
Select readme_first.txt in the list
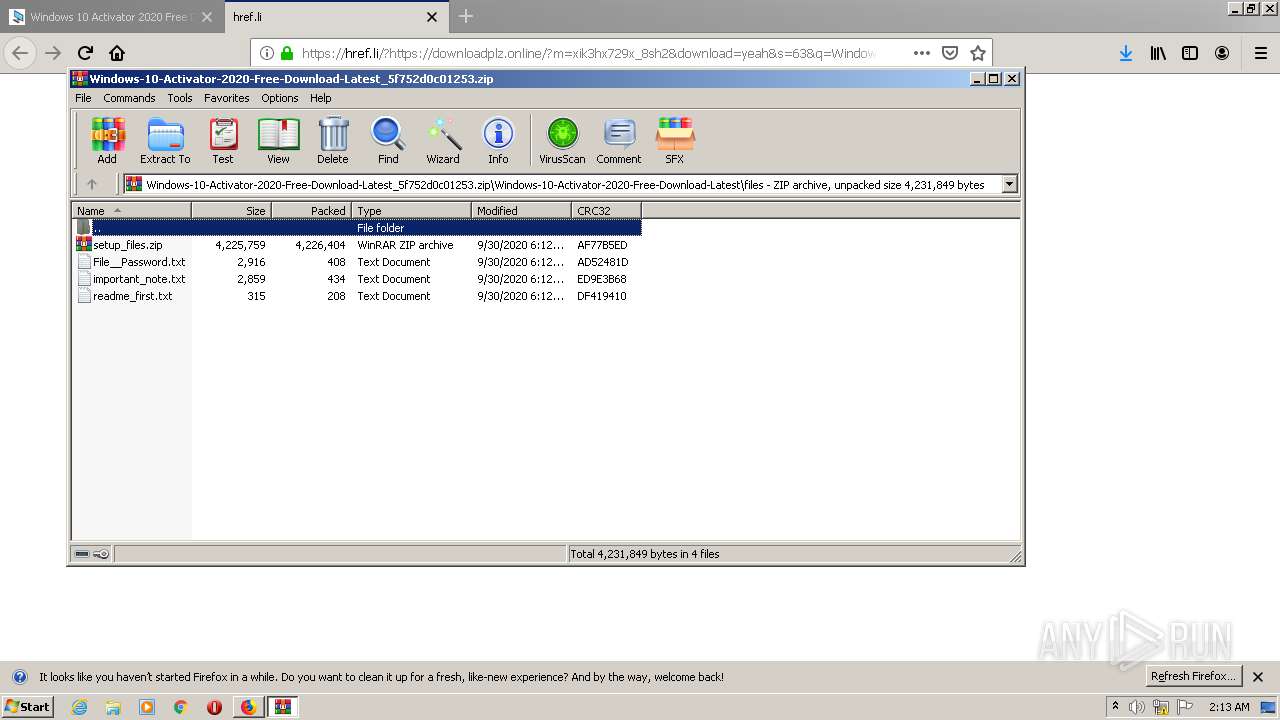[132, 296]
